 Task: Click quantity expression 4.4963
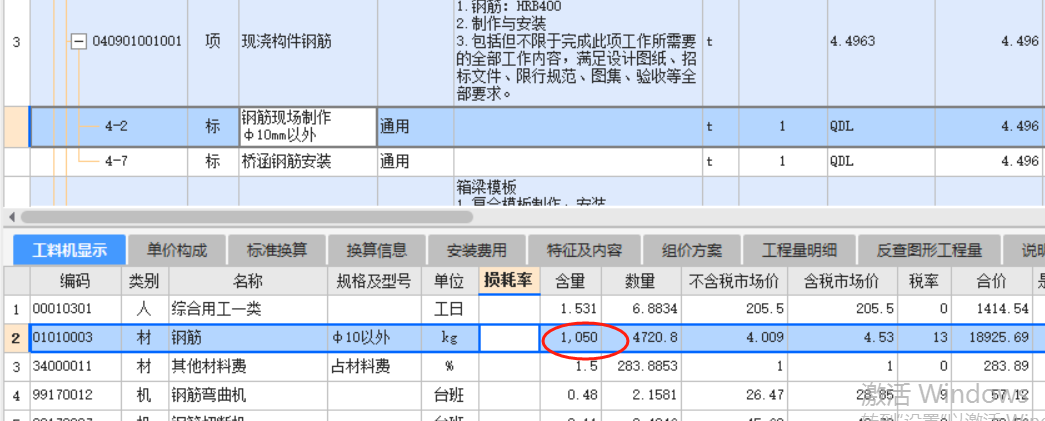(x=852, y=42)
